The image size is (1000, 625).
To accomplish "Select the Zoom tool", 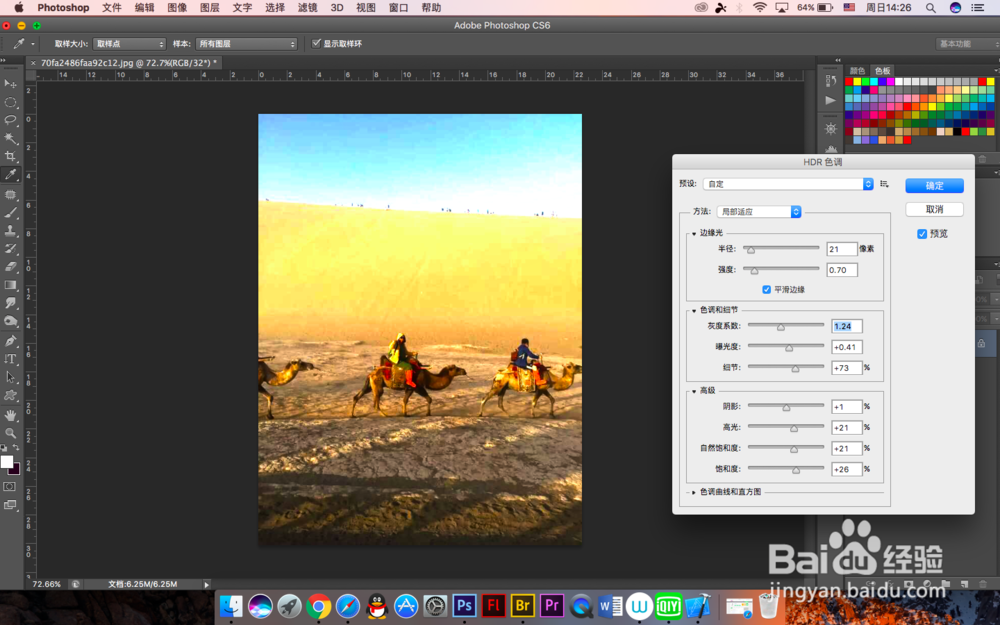I will click(10, 433).
